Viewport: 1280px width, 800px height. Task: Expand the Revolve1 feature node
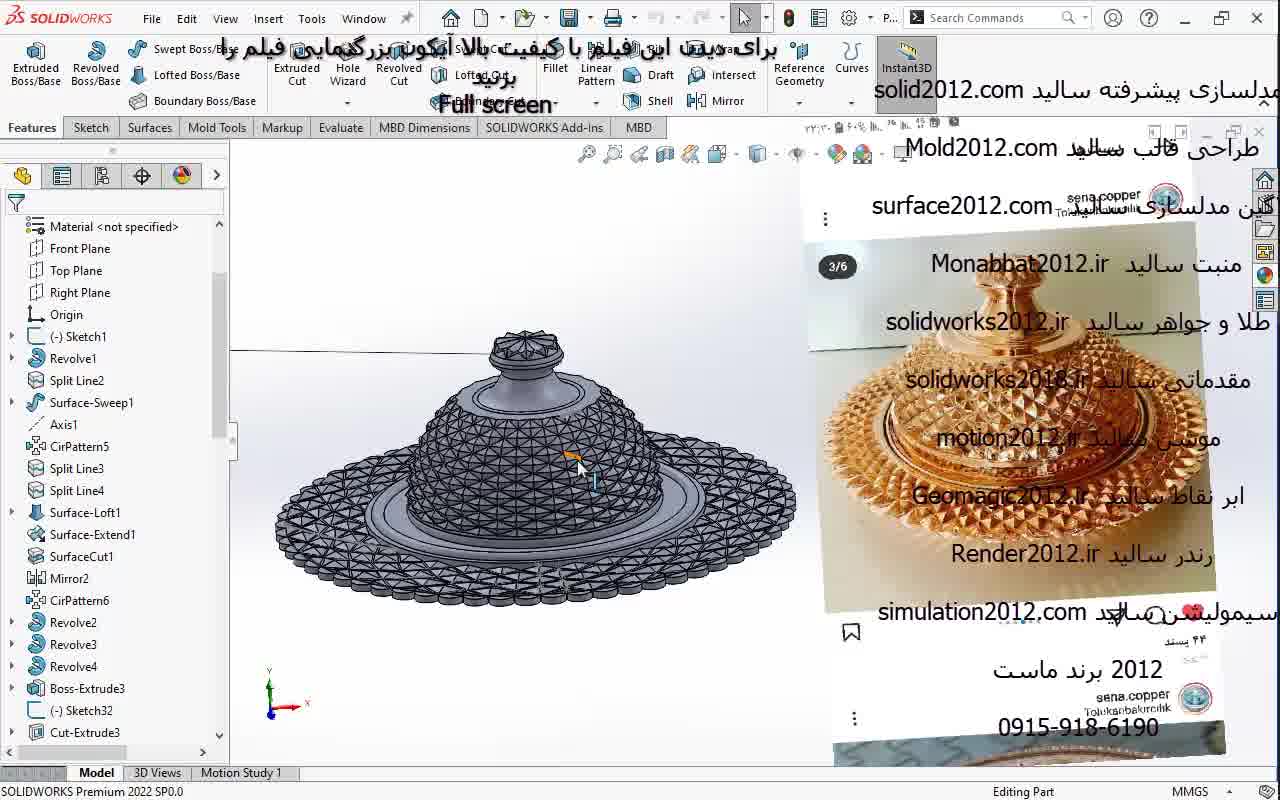coord(12,359)
